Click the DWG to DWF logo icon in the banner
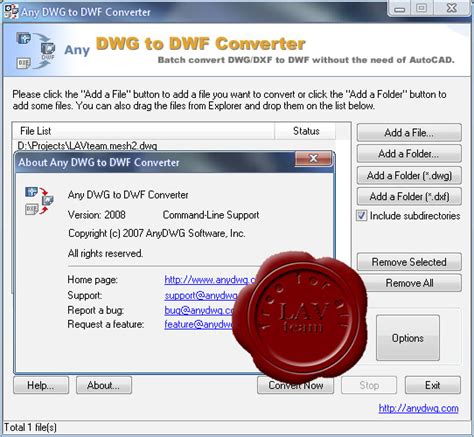This screenshot has height=437, width=474. pyautogui.click(x=36, y=51)
